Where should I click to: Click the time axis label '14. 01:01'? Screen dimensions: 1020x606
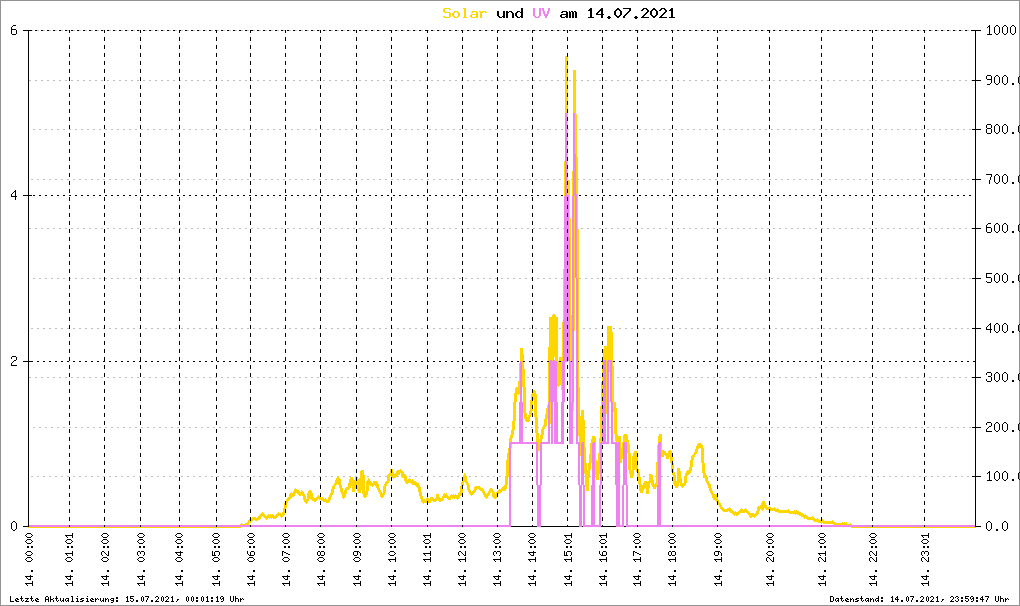coord(70,560)
